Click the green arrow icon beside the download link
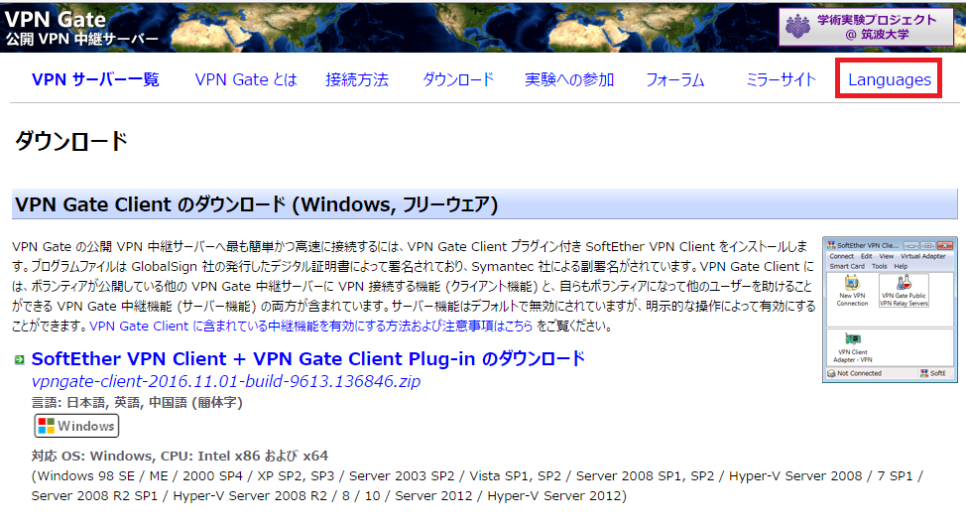This screenshot has width=966, height=527. pos(20,359)
